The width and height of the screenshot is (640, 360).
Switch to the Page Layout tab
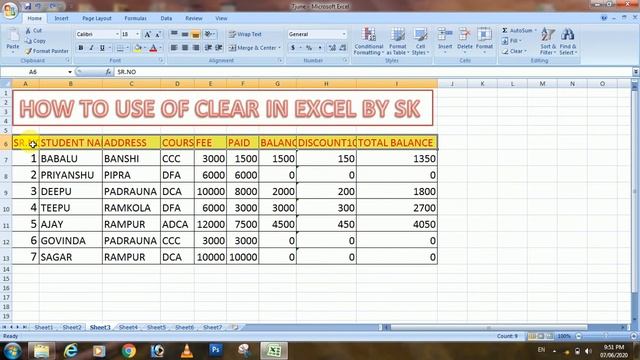point(97,18)
